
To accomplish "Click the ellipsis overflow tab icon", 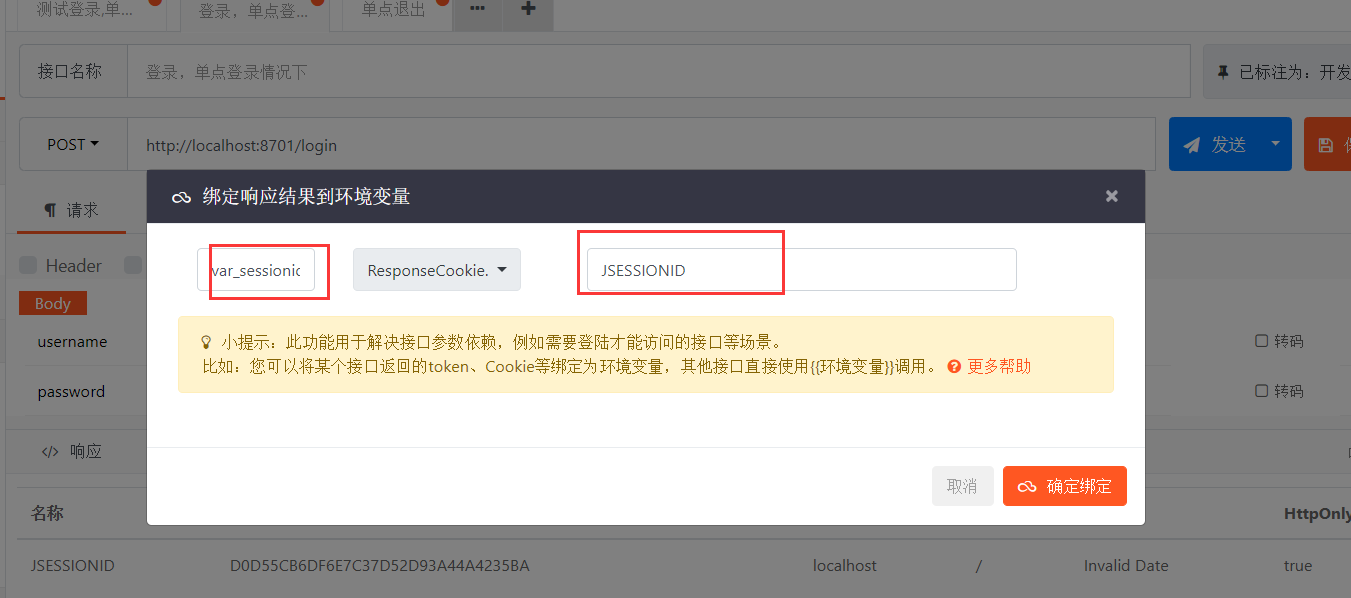I will 476,11.
